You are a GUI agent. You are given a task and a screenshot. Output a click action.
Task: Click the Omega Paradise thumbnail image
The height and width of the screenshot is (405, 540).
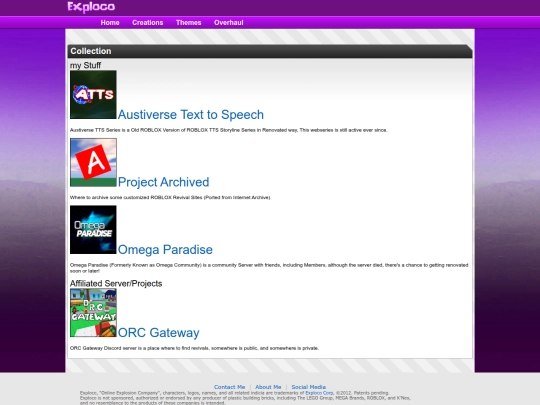[93, 230]
